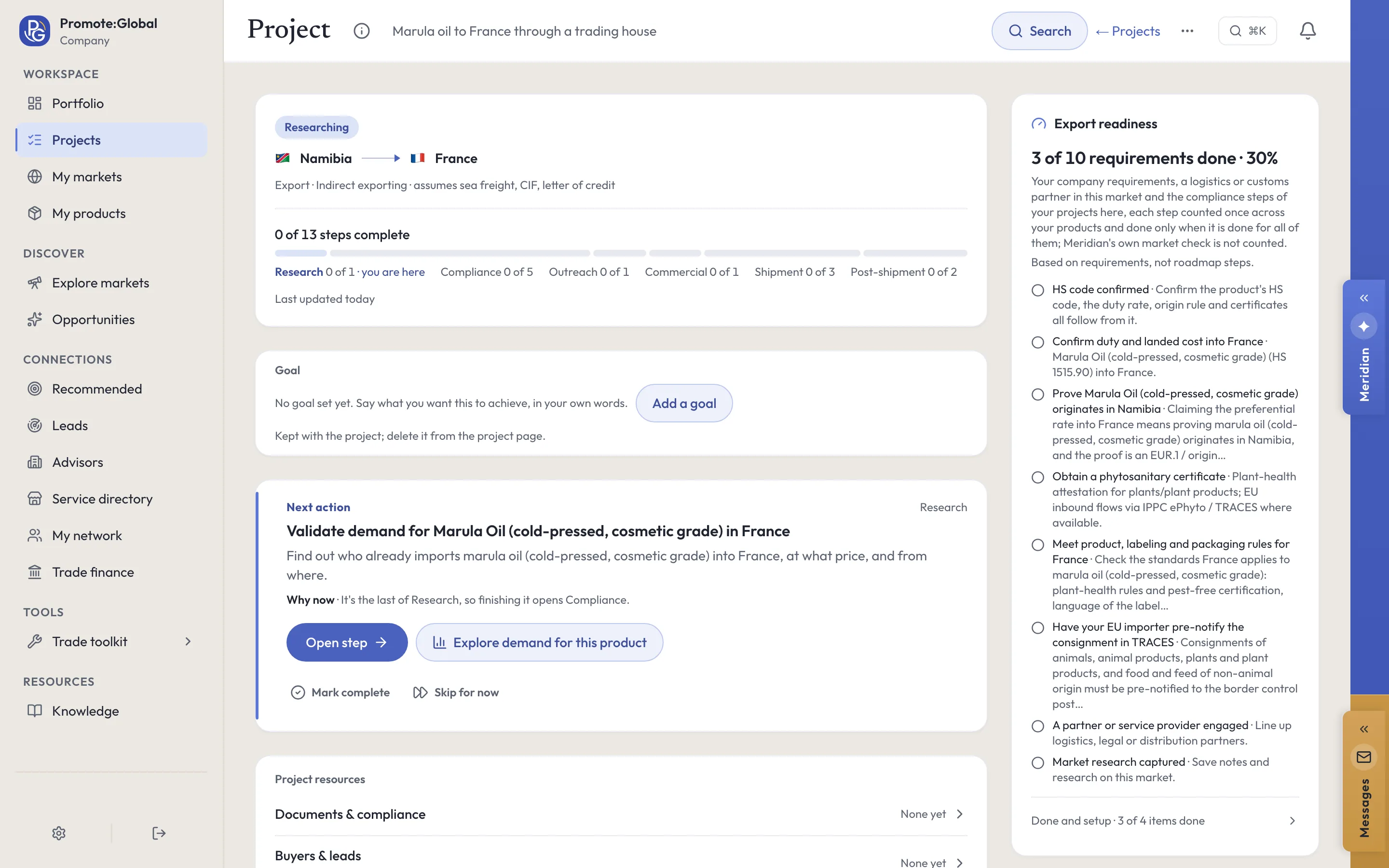The width and height of the screenshot is (1389, 868).
Task: Go to Projects in the sidebar
Action: 111,140
